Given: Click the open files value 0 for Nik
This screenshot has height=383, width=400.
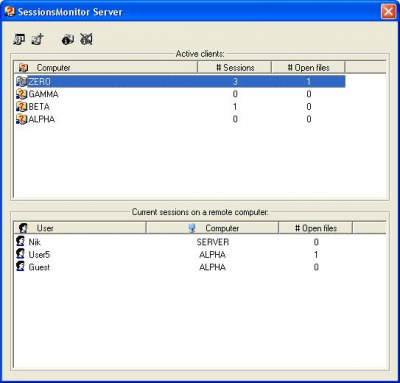Looking at the screenshot, I should 316,242.
